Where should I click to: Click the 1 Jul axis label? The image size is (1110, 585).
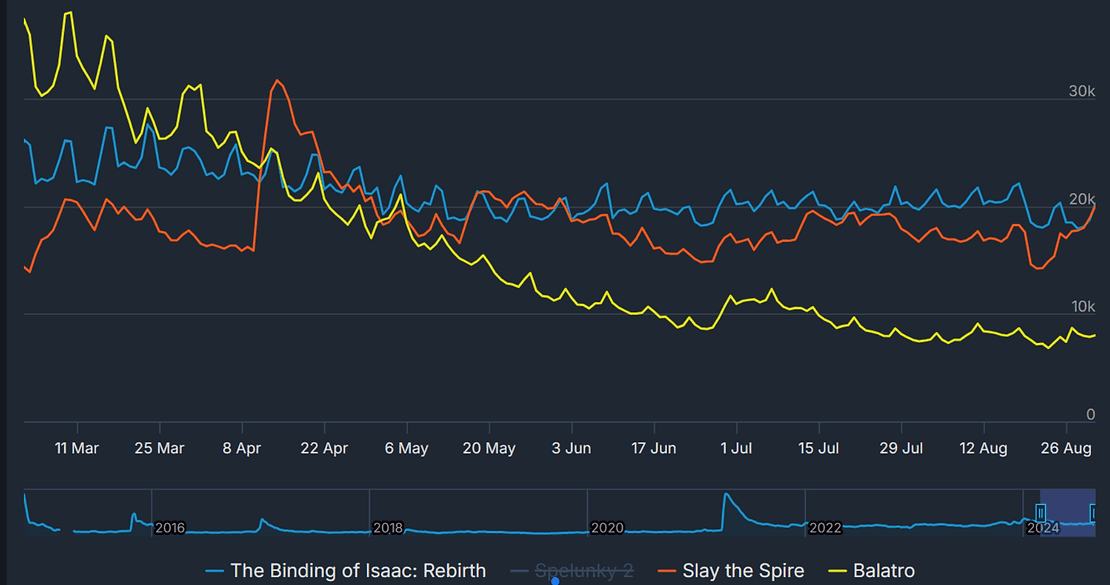pyautogui.click(x=736, y=448)
